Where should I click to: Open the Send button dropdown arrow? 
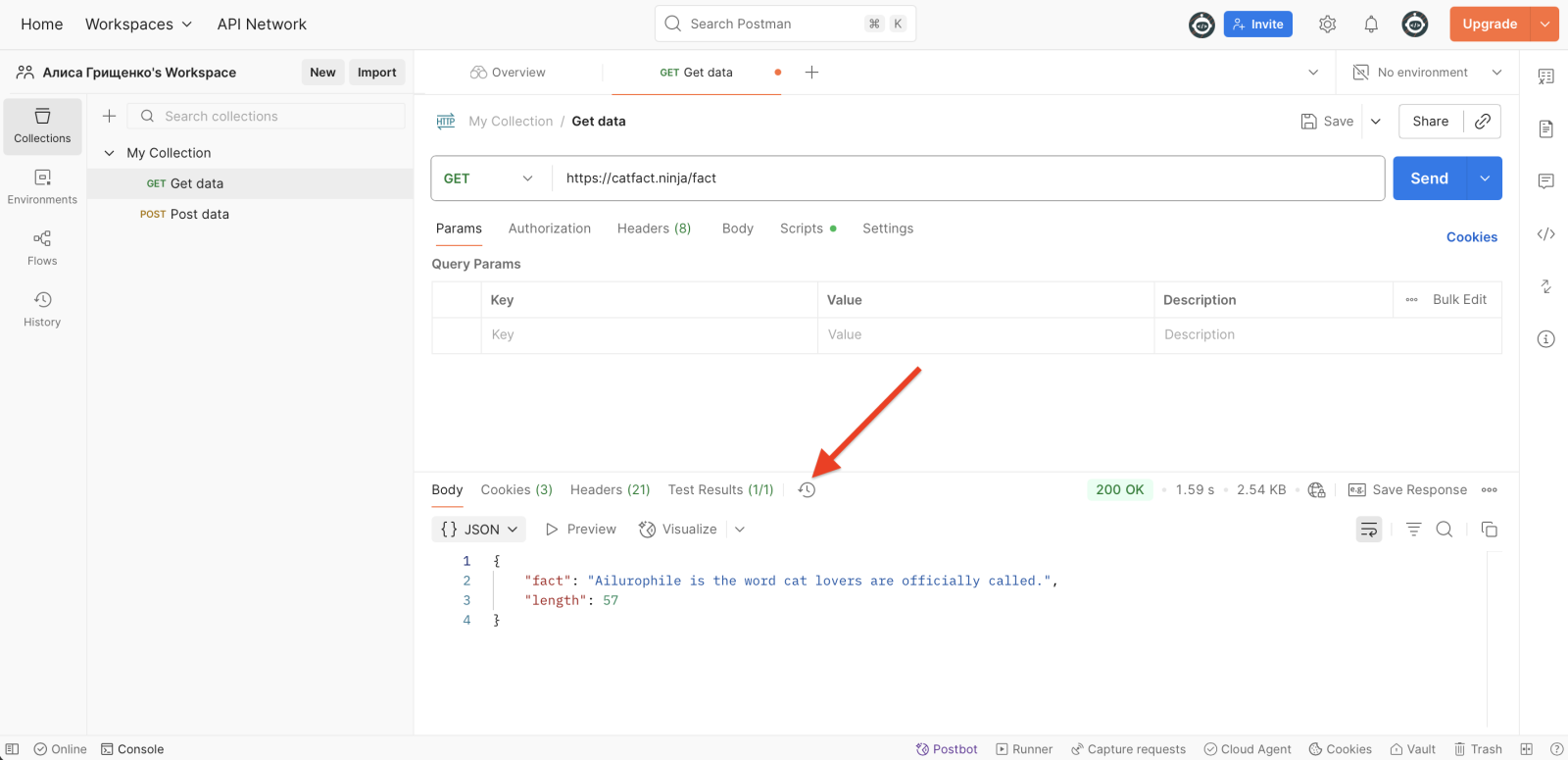tap(1485, 178)
